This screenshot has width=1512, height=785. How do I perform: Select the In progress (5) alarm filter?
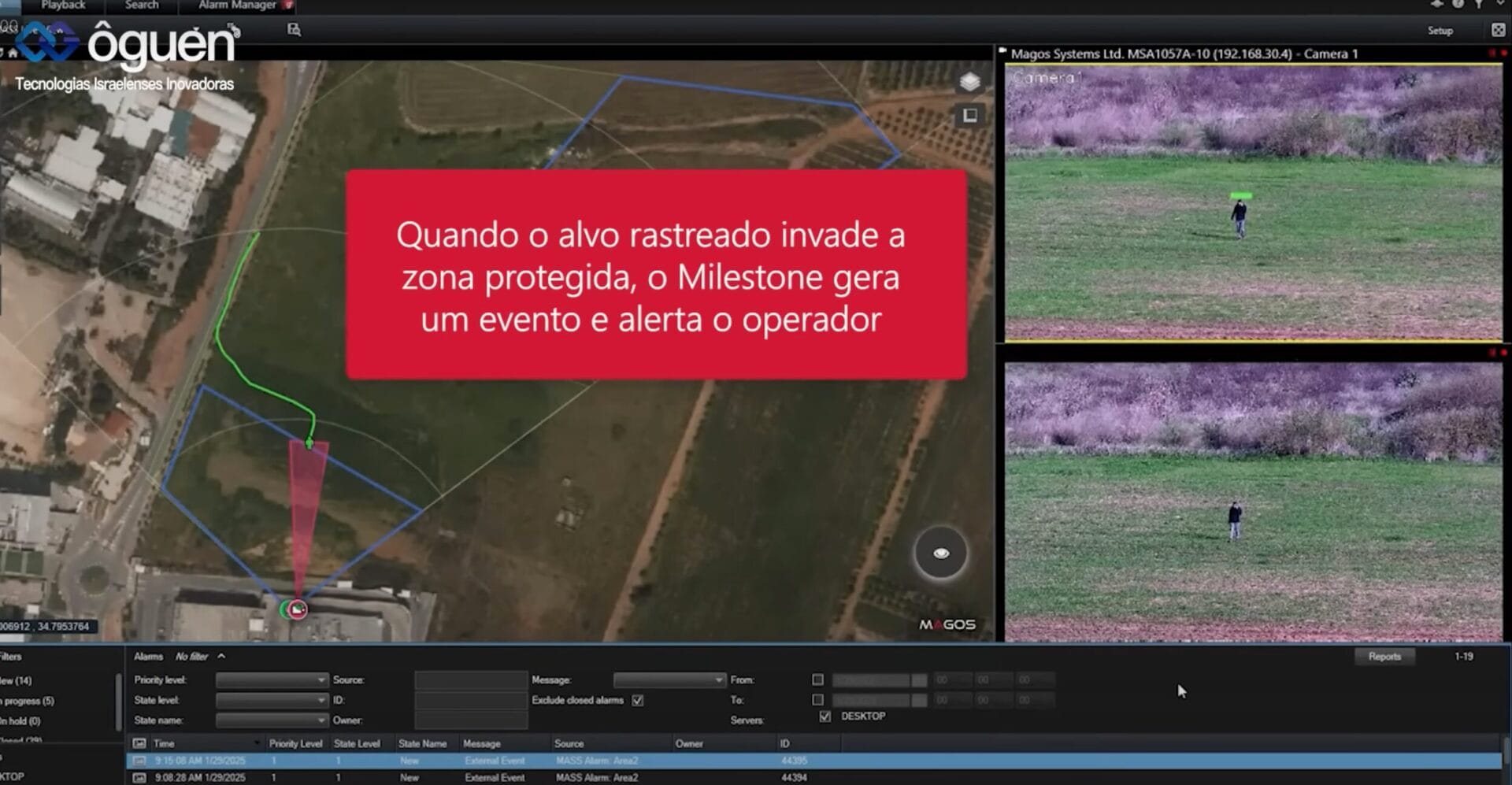28,701
